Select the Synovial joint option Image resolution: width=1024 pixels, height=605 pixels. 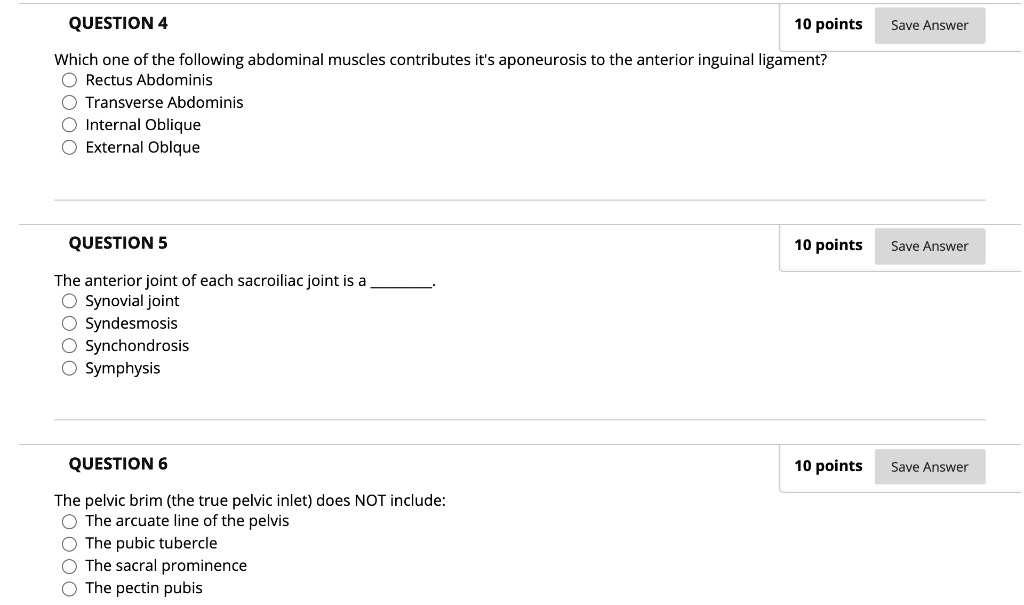coord(69,301)
